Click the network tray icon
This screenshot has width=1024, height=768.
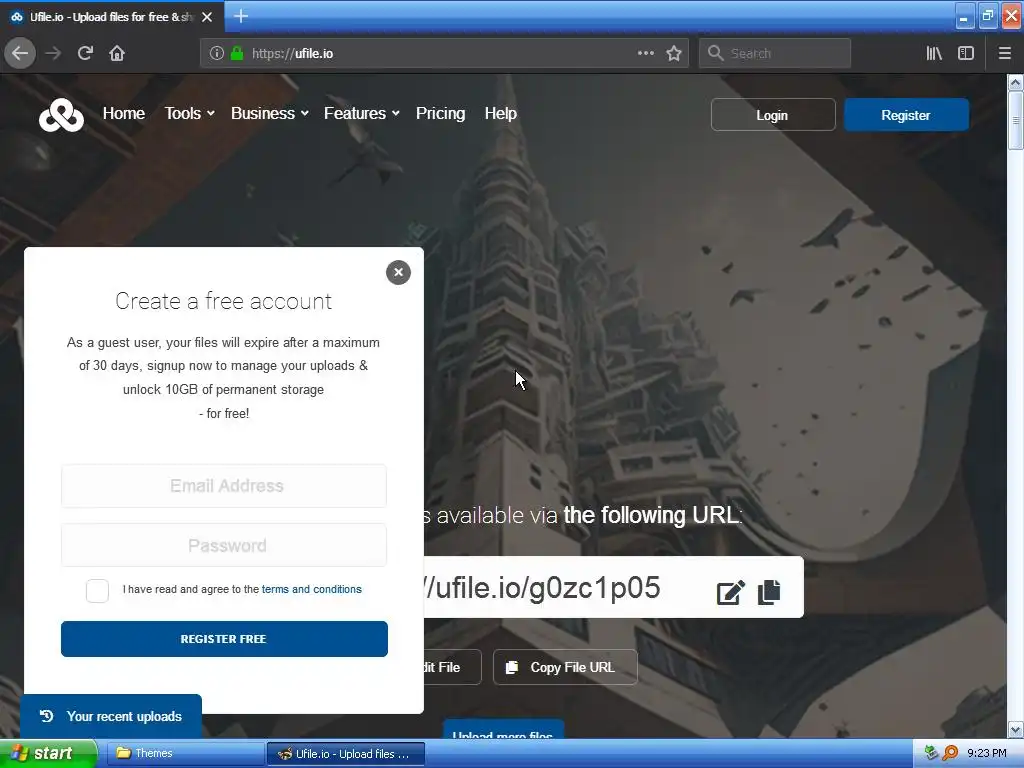[x=931, y=753]
